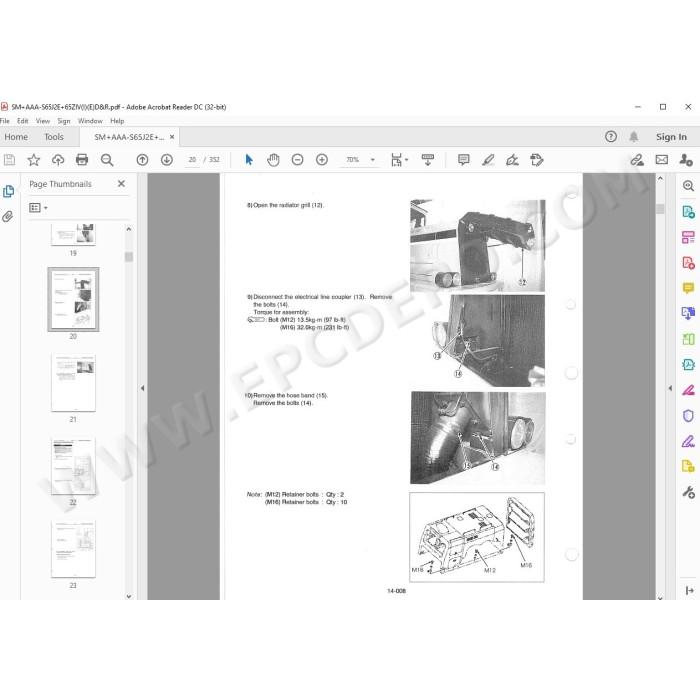Screen dimensions: 700x700
Task: Open the Export PDF tool in the right pane
Action: pos(688,212)
